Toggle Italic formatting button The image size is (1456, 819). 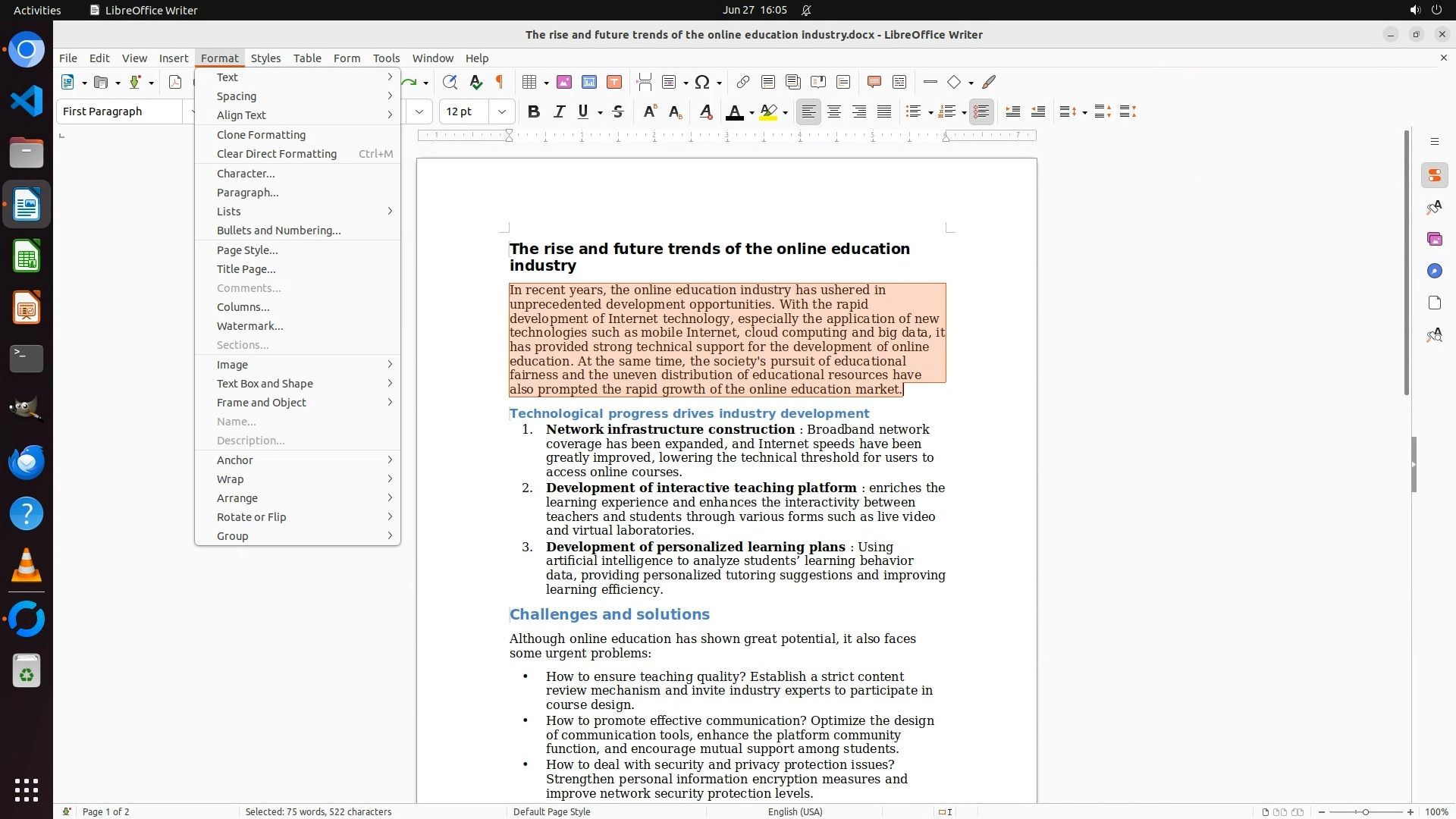(559, 111)
